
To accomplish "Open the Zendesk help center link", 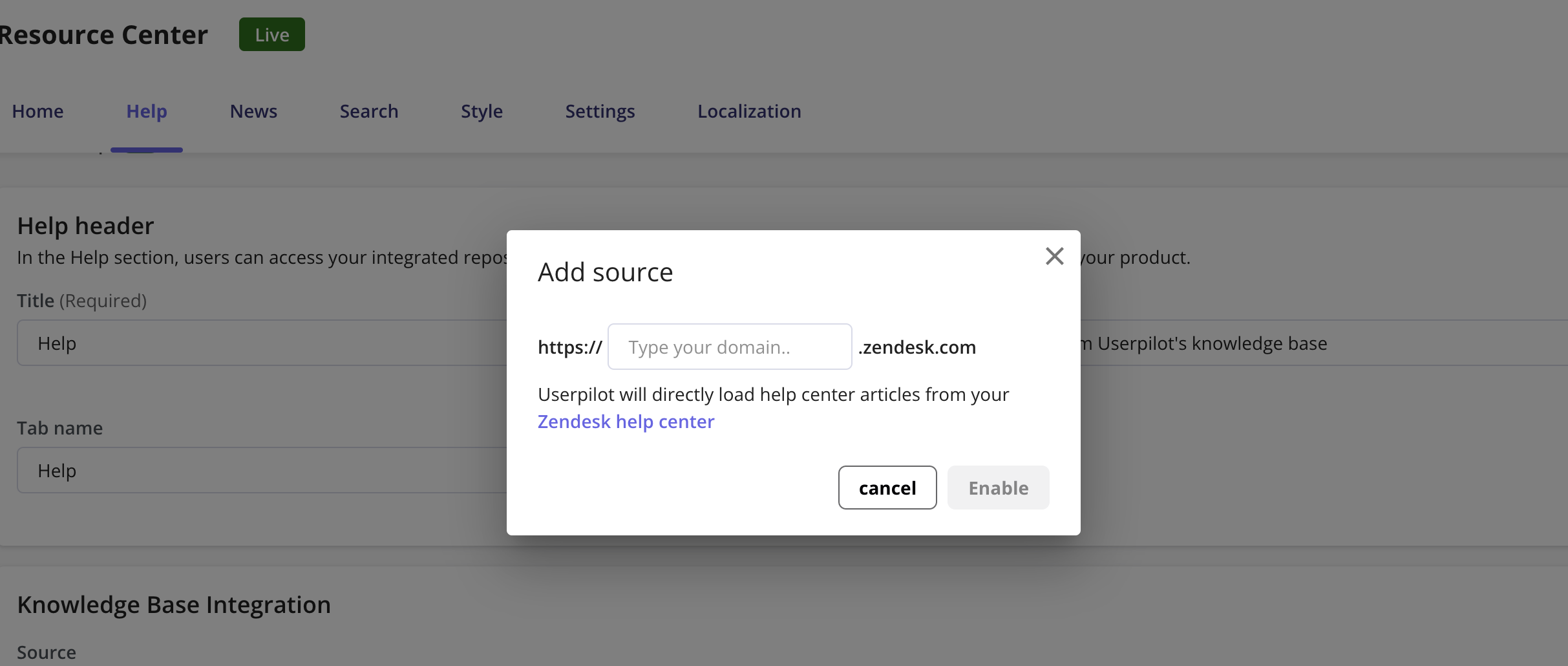I will point(626,422).
